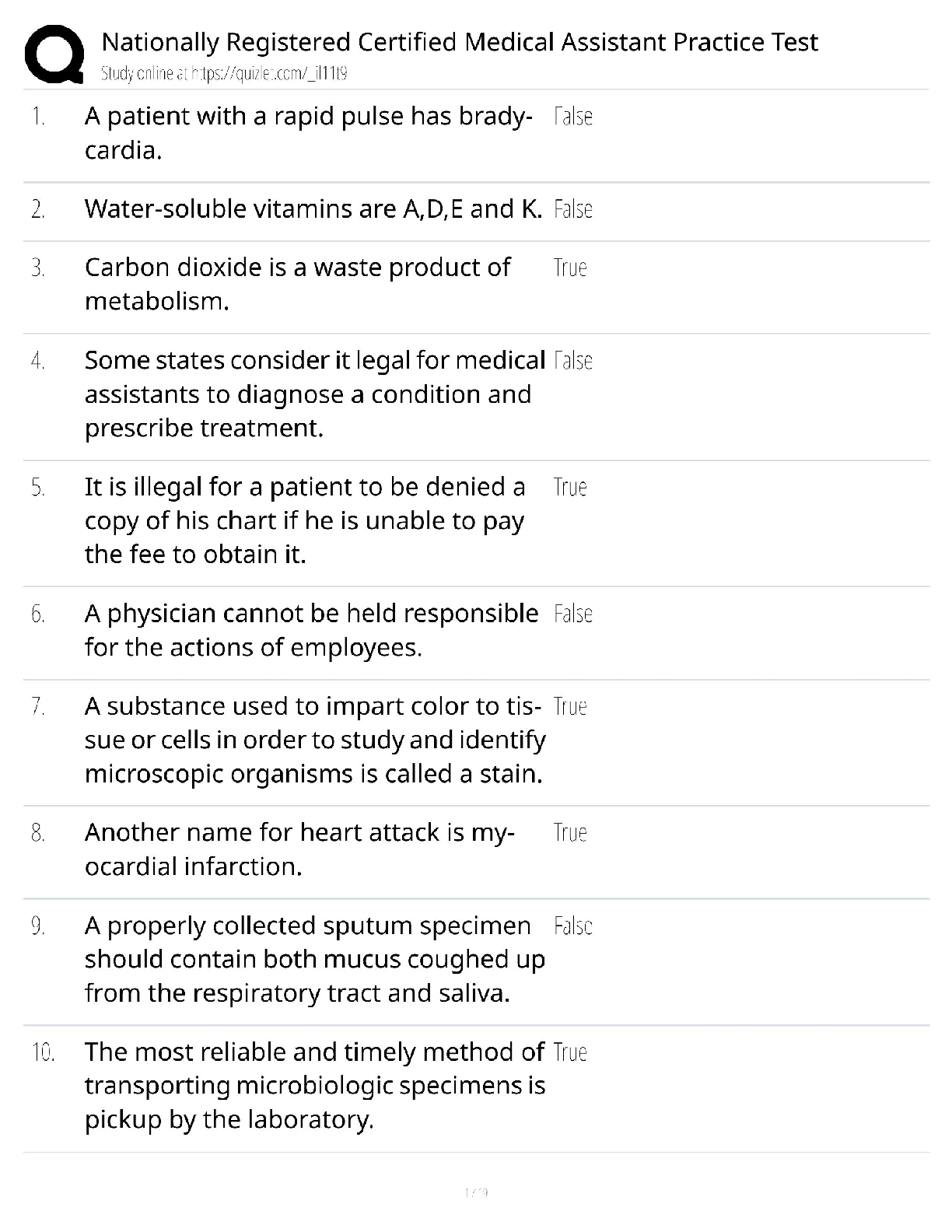The height and width of the screenshot is (1232, 952).
Task: Click the True answer for carbon dioxide
Action: 570,268
